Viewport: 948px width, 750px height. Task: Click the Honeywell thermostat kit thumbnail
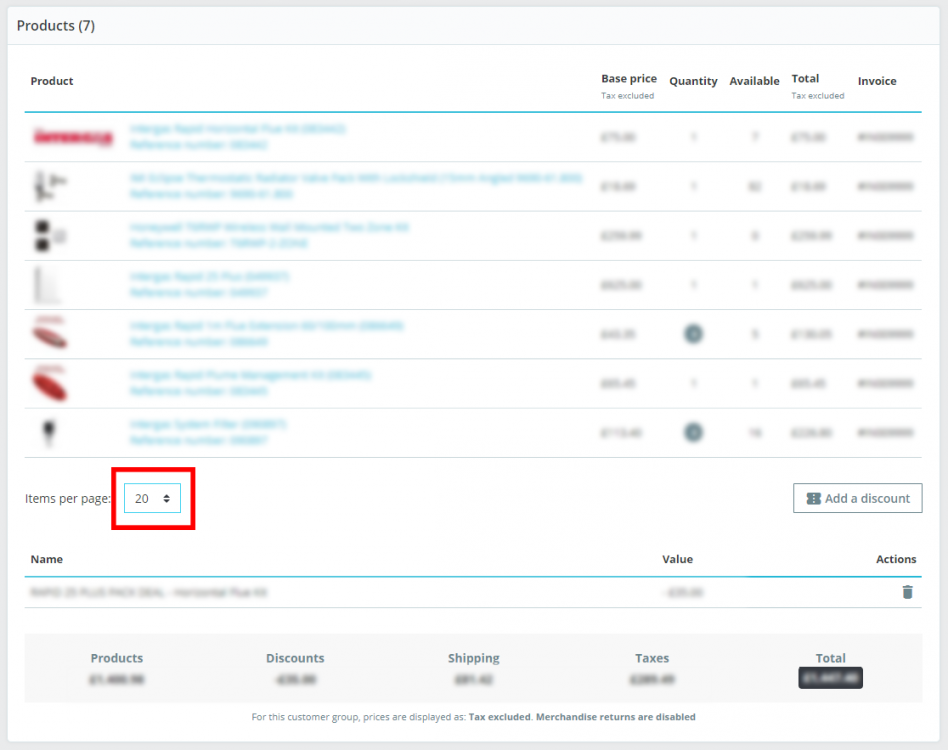pos(50,236)
